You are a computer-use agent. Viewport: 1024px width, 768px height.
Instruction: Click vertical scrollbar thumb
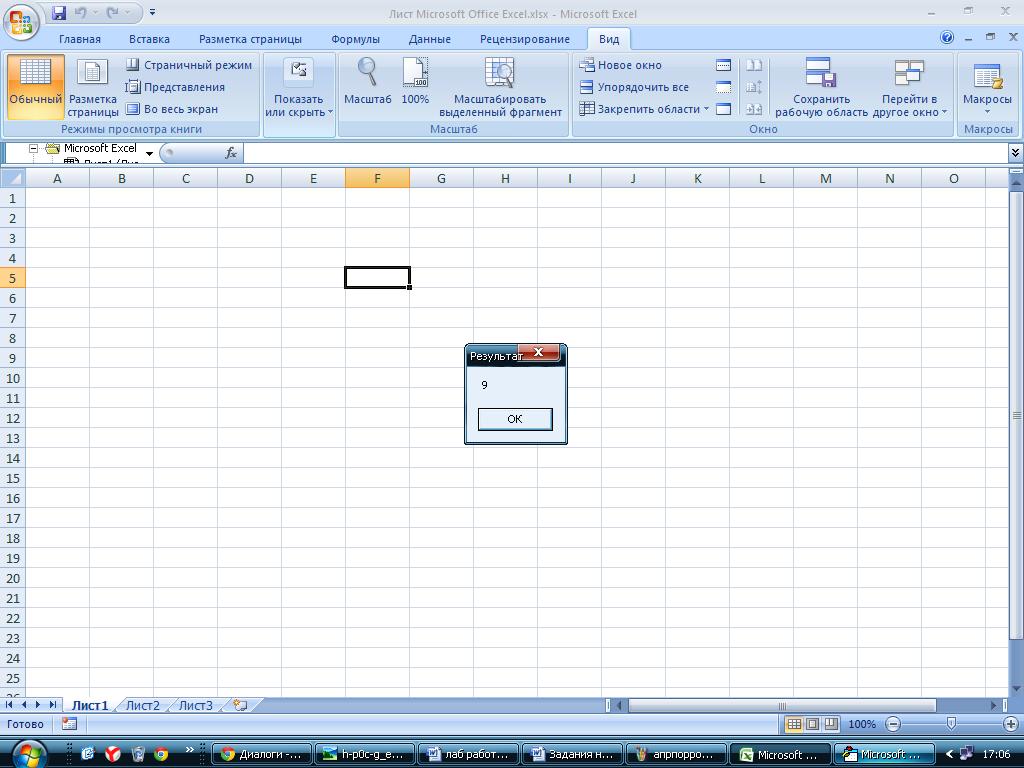pyautogui.click(x=1016, y=415)
